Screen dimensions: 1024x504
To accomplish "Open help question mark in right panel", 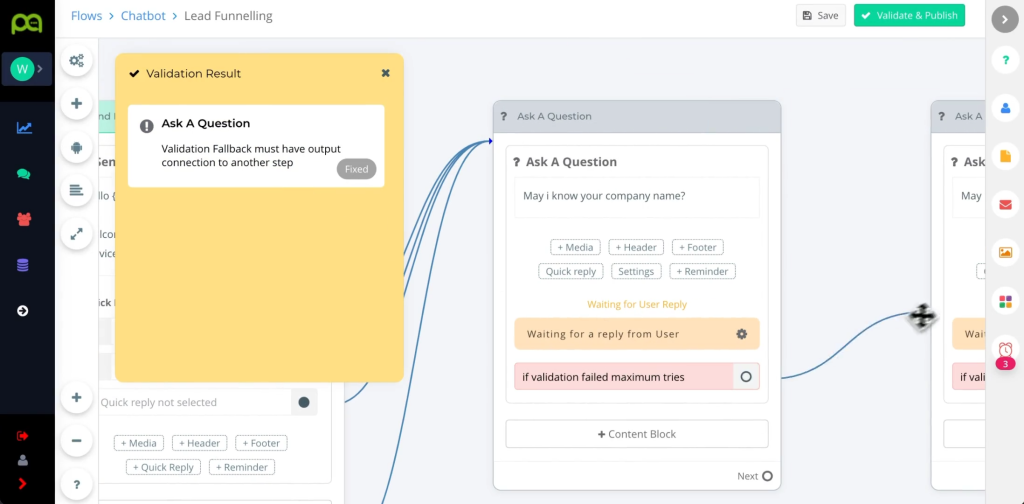I will [1006, 60].
